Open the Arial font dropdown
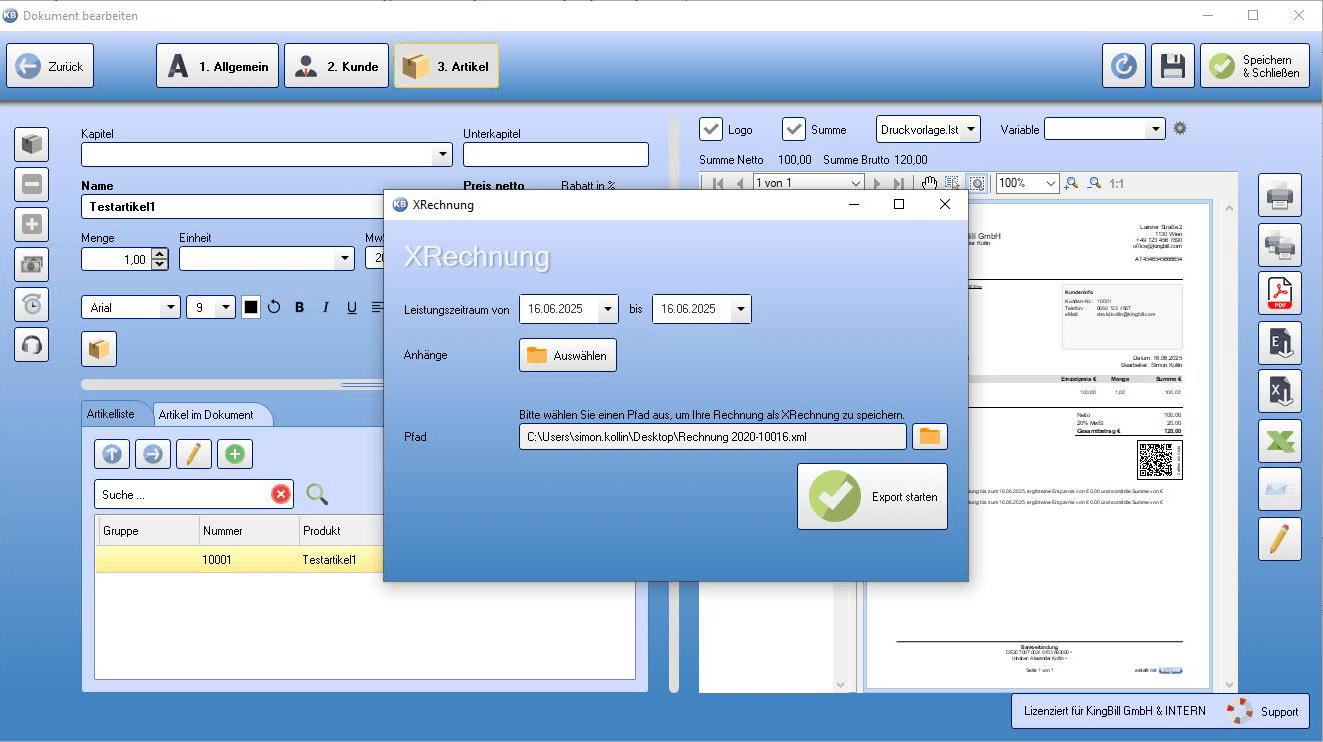1323x742 pixels. coord(170,307)
